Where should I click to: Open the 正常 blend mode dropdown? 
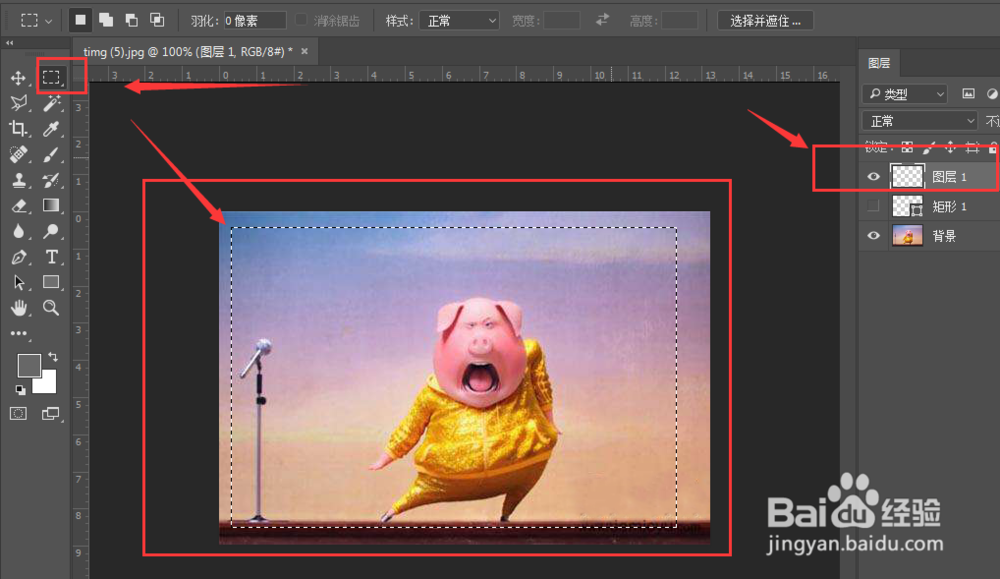[x=920, y=121]
